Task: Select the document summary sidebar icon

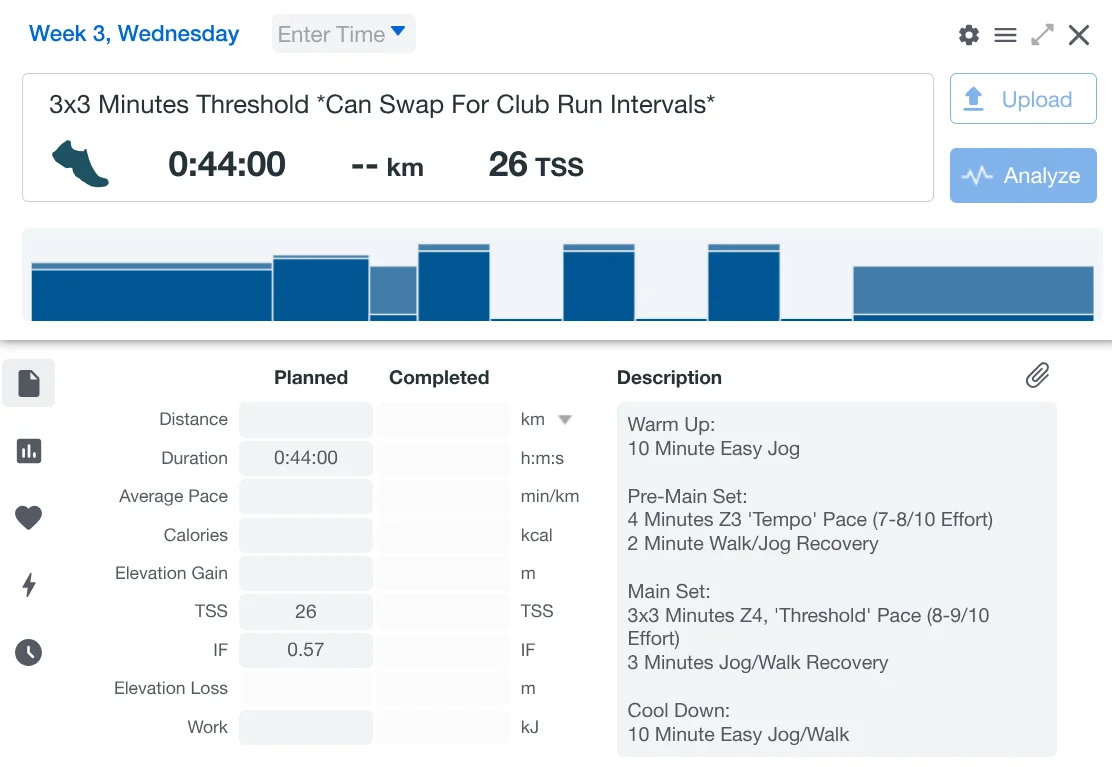Action: point(29,383)
